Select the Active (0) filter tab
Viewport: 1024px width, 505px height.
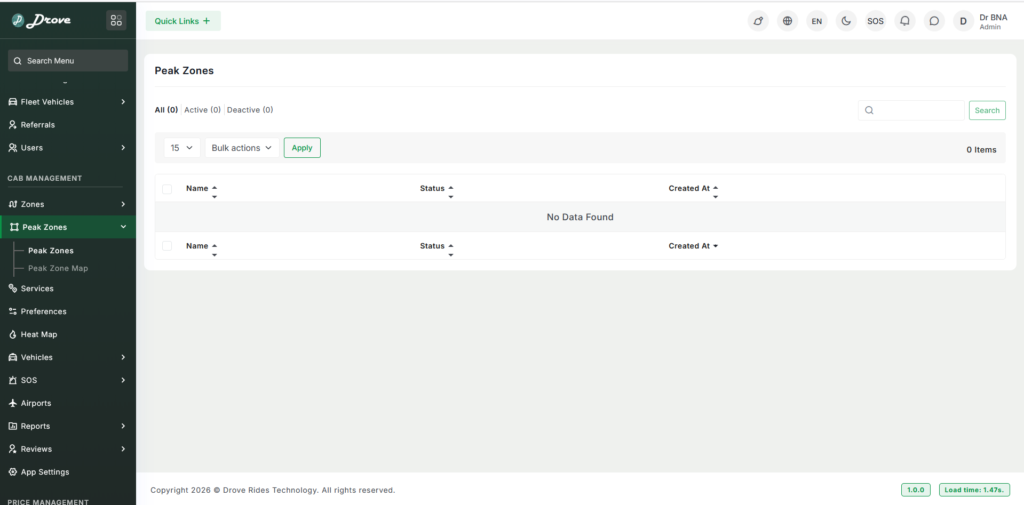(x=202, y=110)
